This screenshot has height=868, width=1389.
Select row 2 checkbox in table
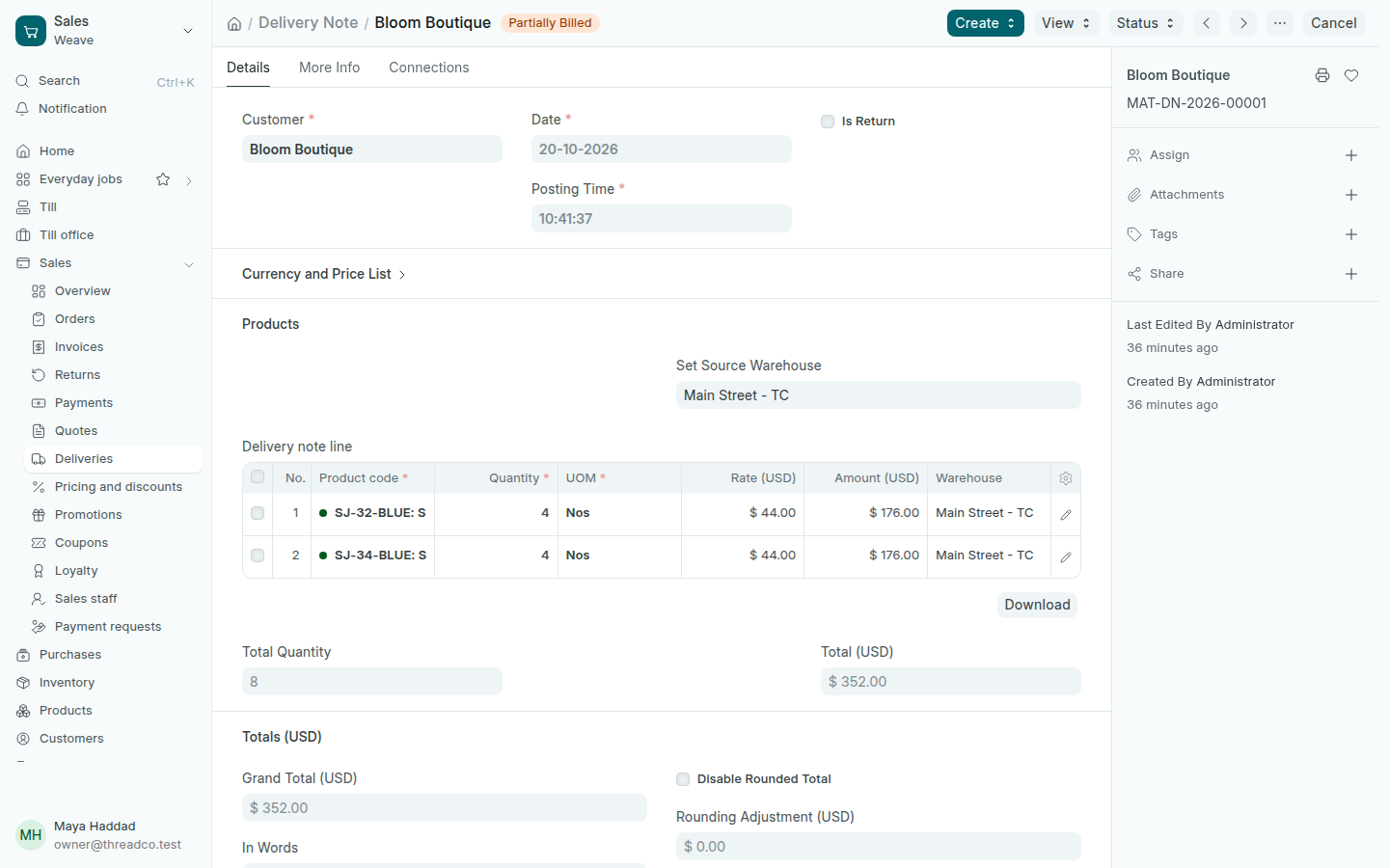(258, 556)
